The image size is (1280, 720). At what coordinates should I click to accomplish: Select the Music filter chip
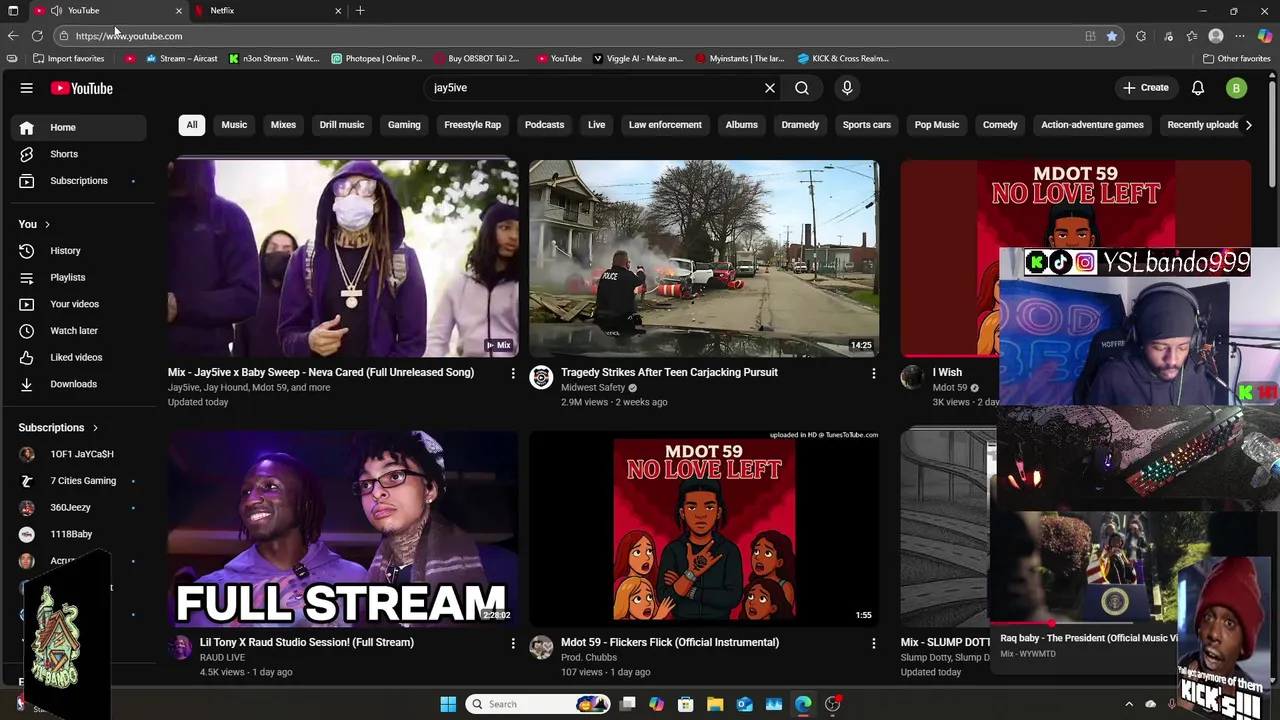click(x=234, y=125)
